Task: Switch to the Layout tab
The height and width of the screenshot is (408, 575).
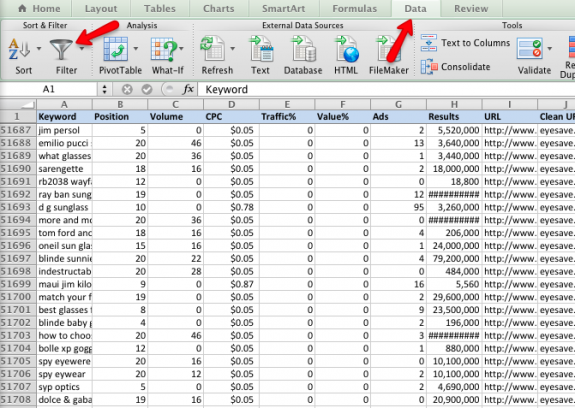Action: tap(101, 8)
